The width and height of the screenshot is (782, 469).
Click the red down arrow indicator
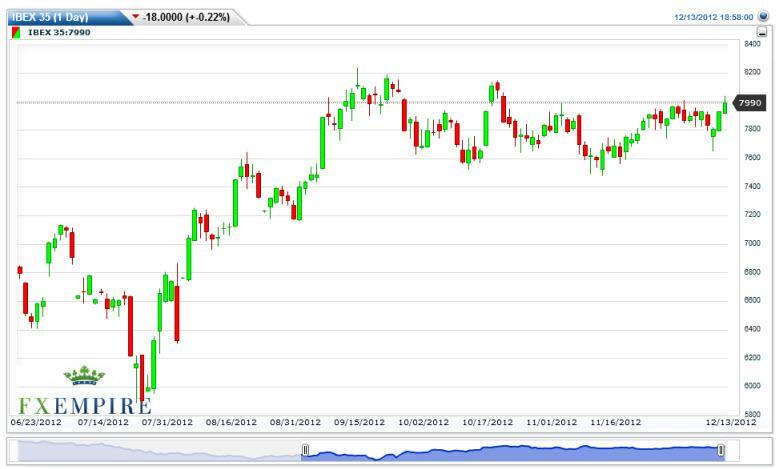coord(136,17)
